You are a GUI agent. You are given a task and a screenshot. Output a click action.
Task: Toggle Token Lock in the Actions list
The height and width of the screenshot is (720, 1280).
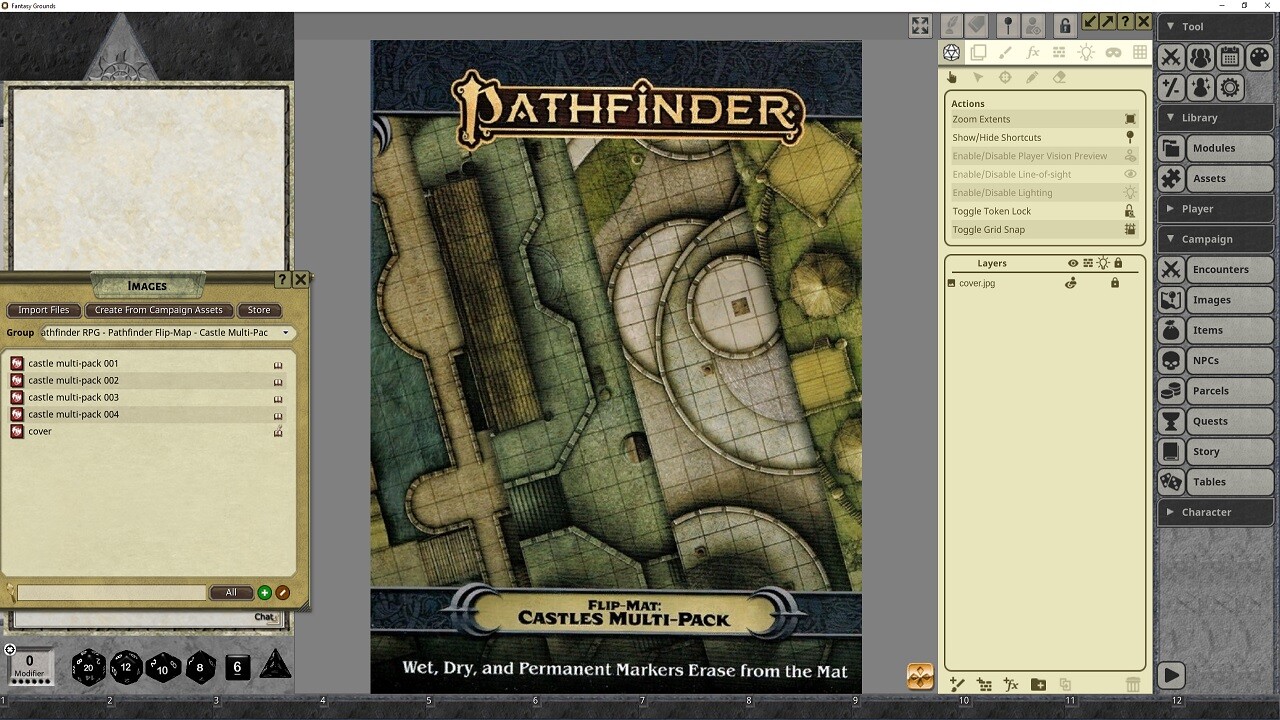1031,211
